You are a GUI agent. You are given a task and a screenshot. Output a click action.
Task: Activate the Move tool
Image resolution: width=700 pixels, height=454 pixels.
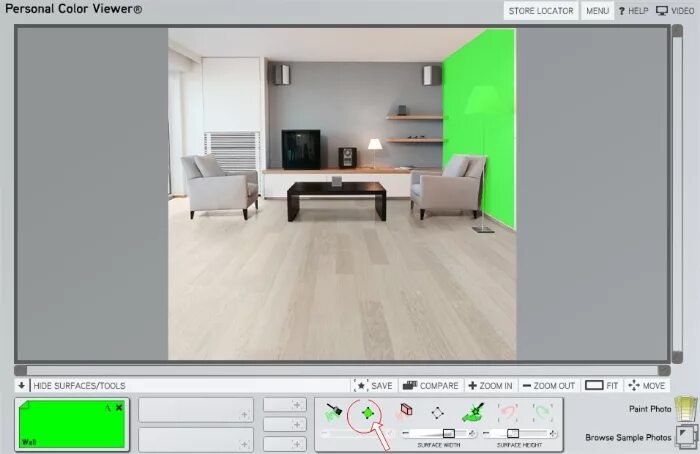click(646, 385)
